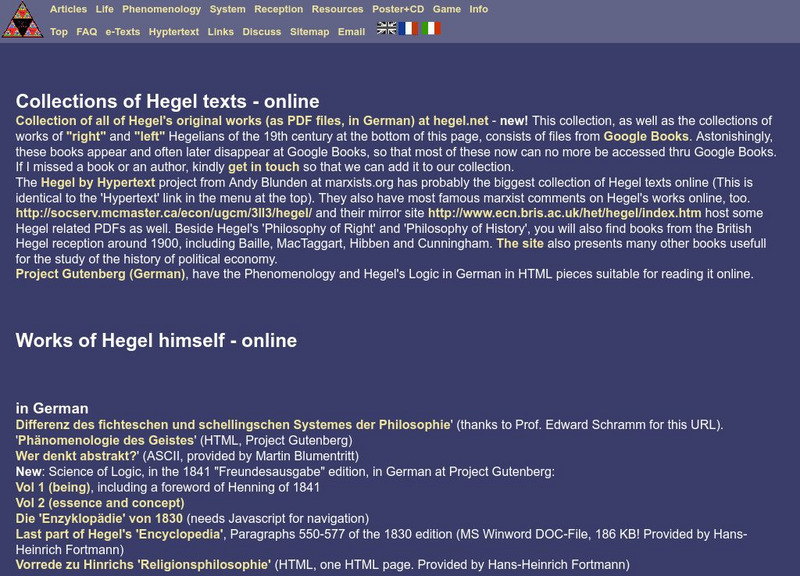Follow the "left" Hegelians link
The height and width of the screenshot is (576, 800).
(149, 136)
